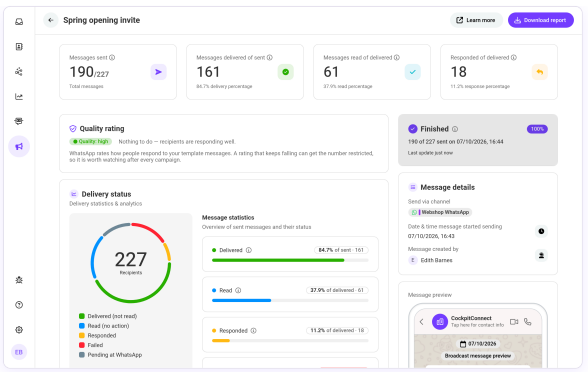Open the inbox icon in sidebar
The width and height of the screenshot is (588, 372).
(x=19, y=22)
